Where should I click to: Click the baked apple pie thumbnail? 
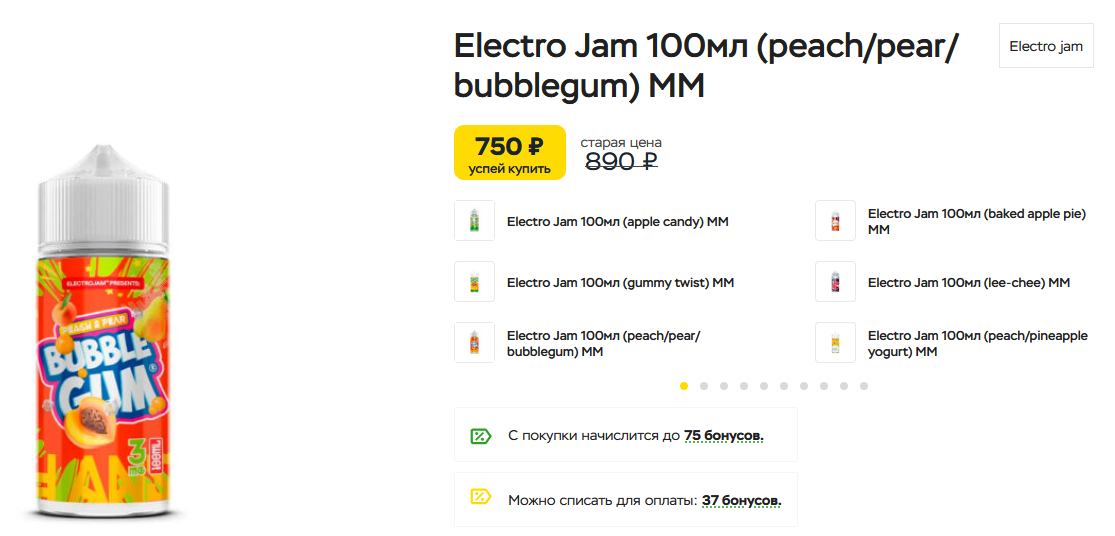(x=835, y=221)
